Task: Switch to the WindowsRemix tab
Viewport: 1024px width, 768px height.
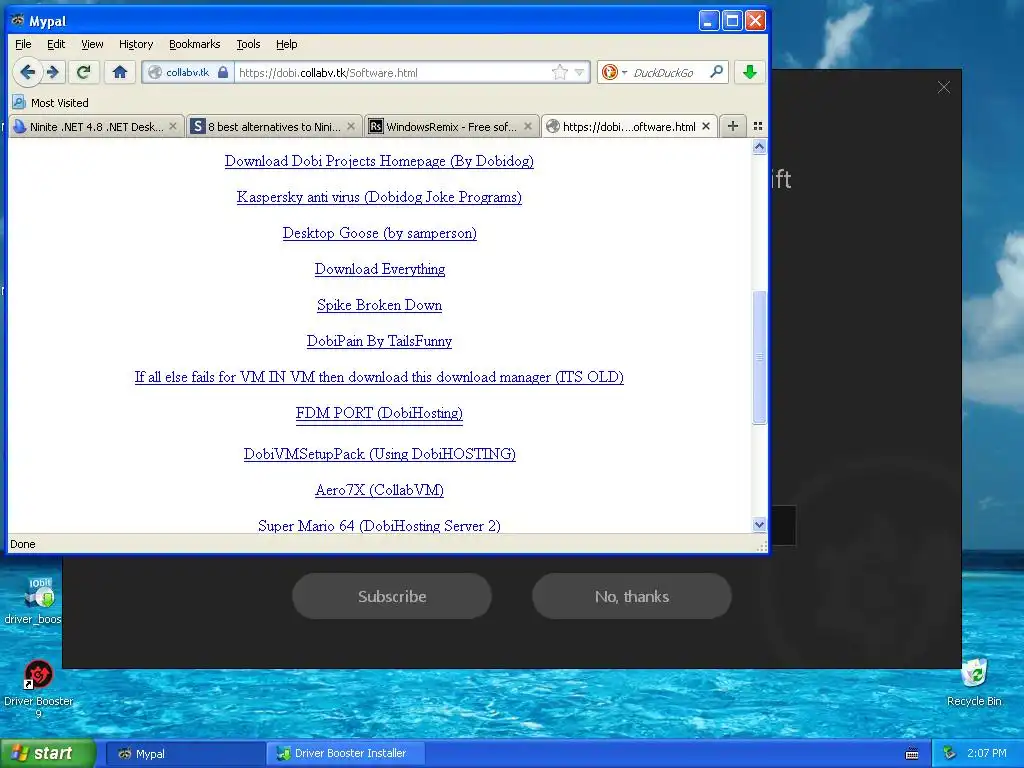Action: click(x=451, y=127)
